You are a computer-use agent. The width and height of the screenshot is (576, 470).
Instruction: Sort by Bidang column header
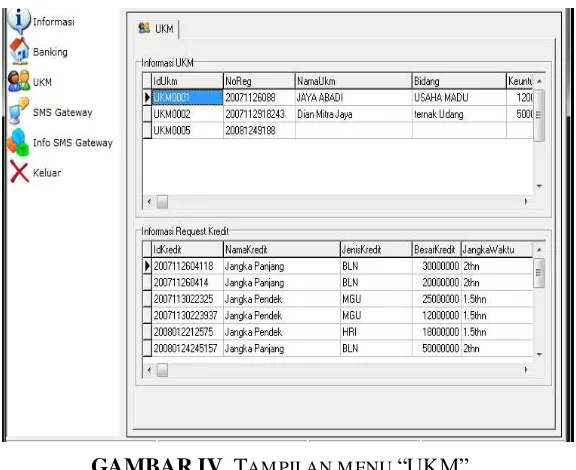pyautogui.click(x=459, y=81)
